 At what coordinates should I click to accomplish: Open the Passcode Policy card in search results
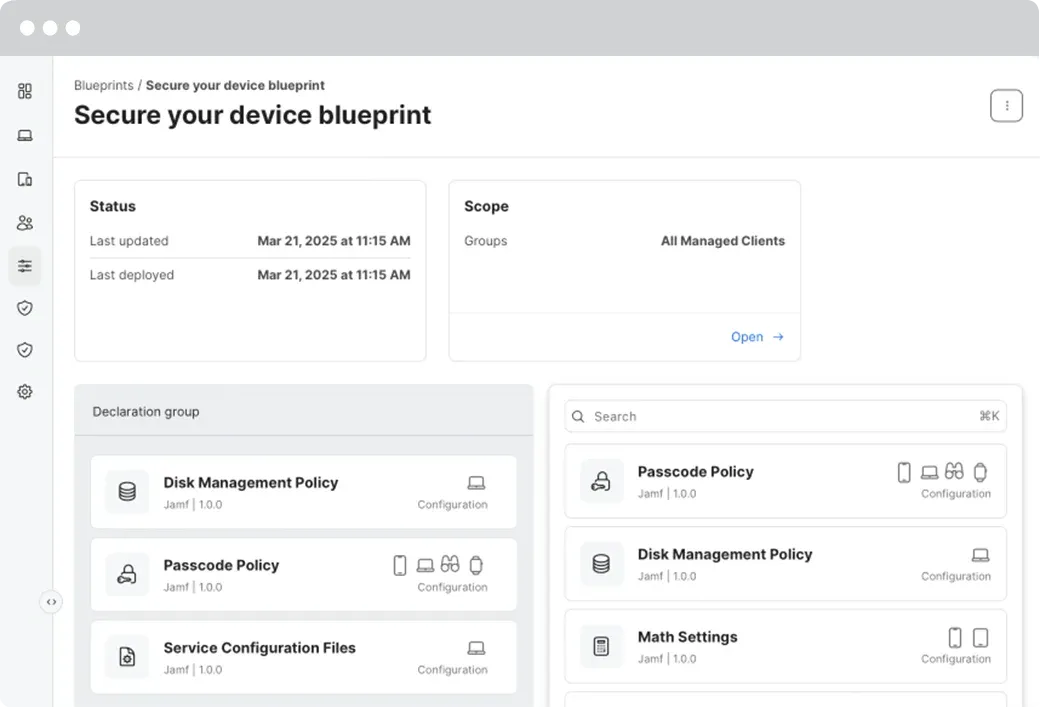coord(785,481)
